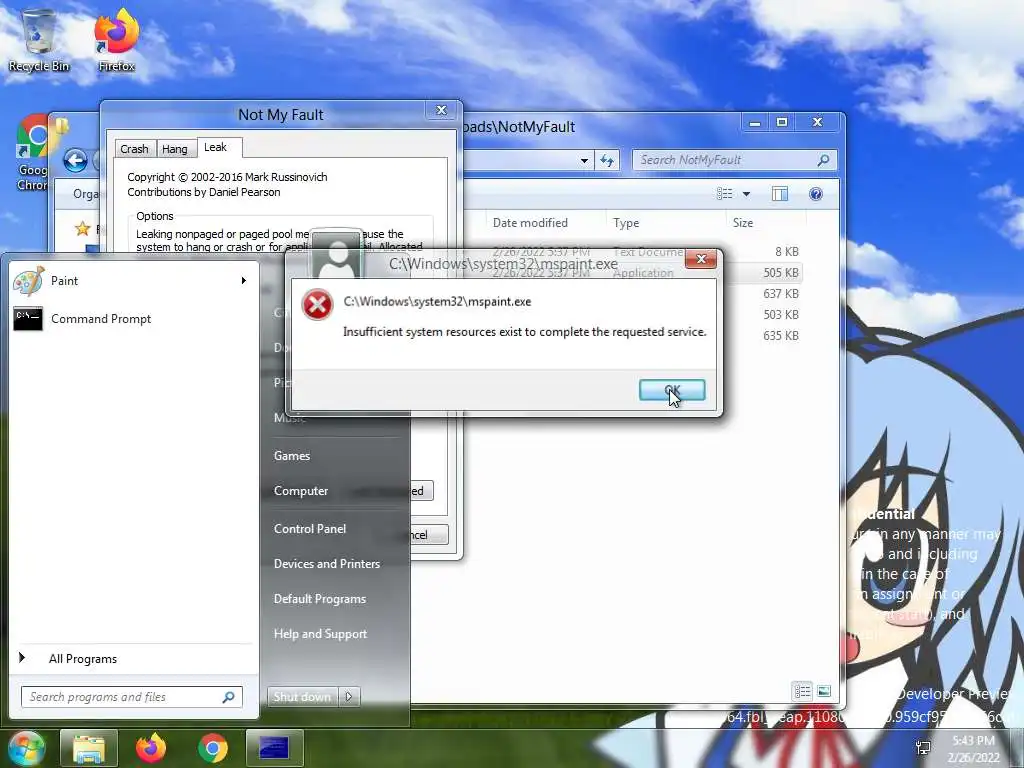Launch Chrome from the taskbar
1024x768 pixels.
212,748
